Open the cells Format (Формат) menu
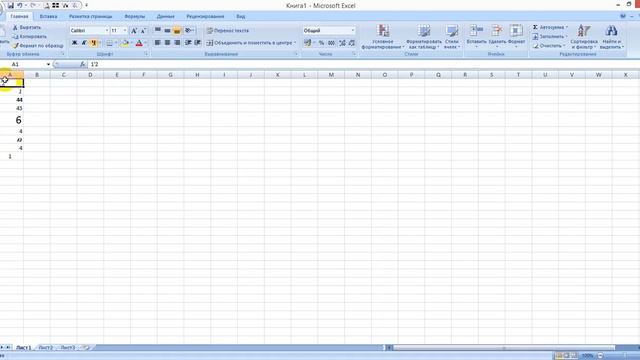 coord(516,36)
